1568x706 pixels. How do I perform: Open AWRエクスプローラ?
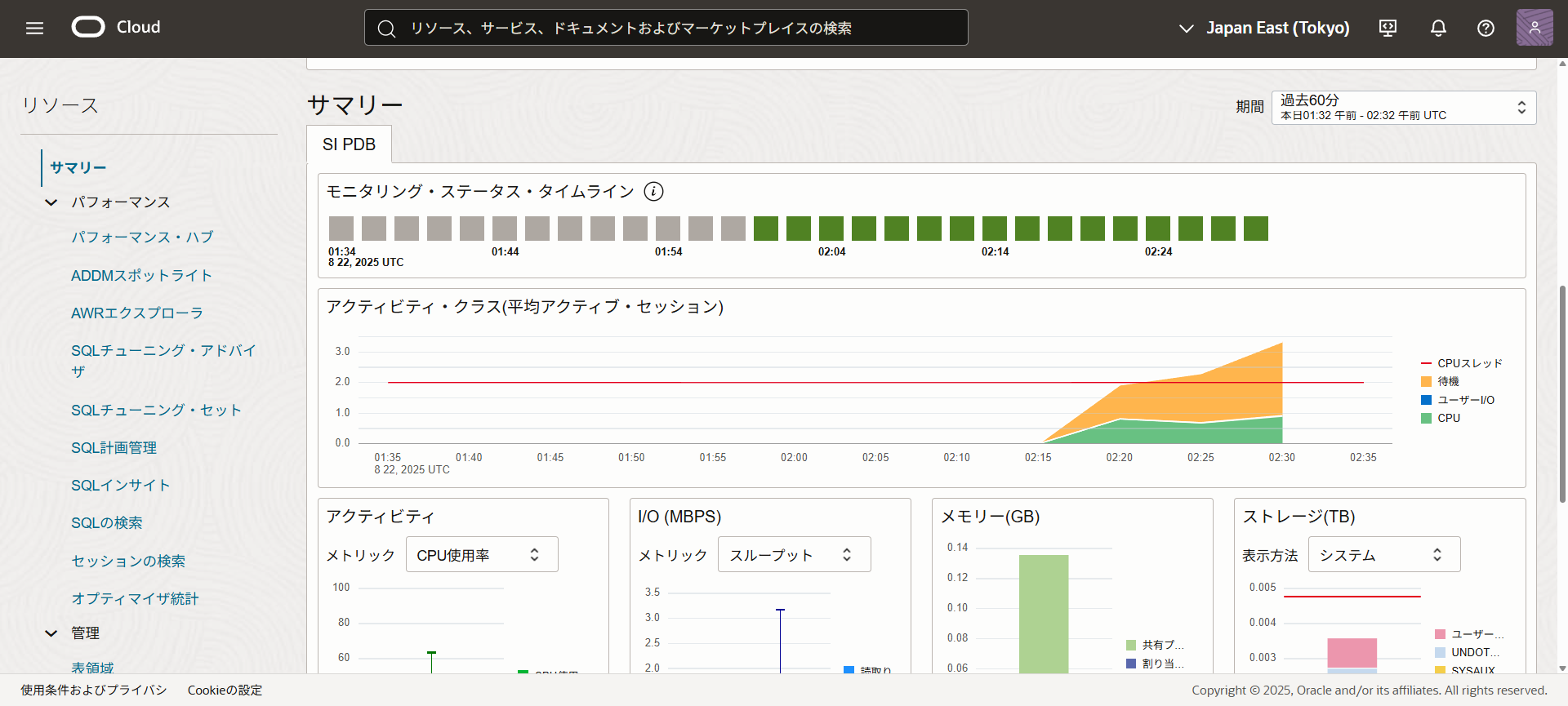coord(137,313)
